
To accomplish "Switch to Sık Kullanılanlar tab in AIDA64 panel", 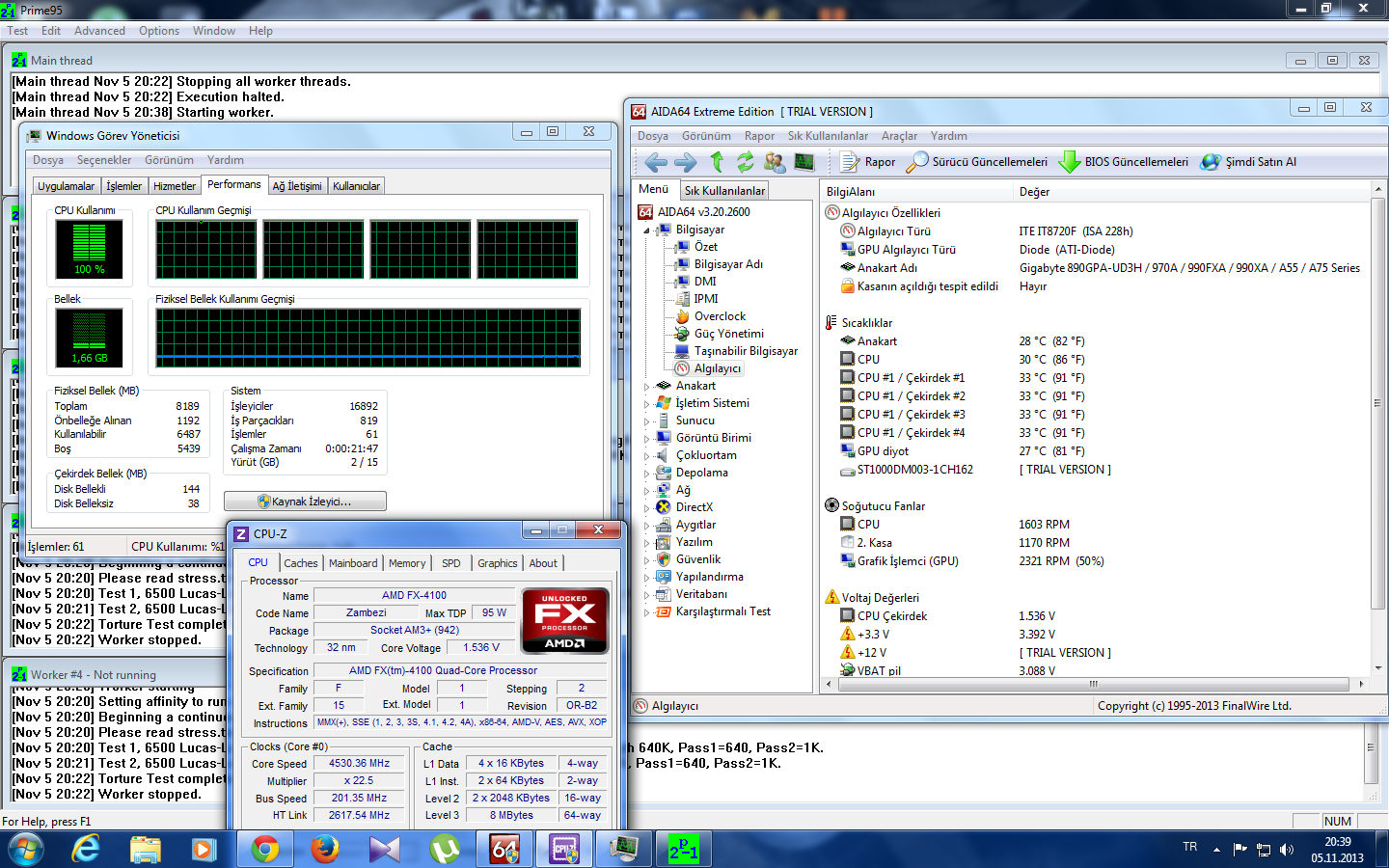I will tap(725, 191).
